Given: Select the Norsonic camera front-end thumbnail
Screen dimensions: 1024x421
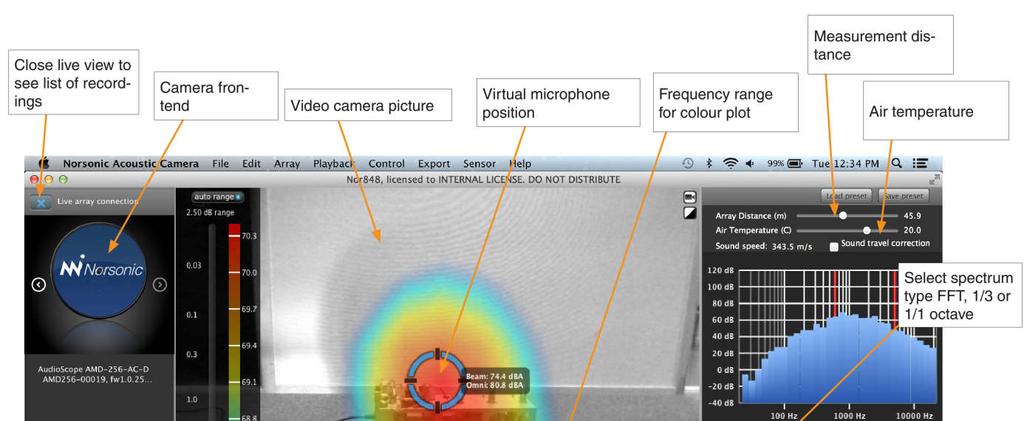Looking at the screenshot, I should 99,270.
